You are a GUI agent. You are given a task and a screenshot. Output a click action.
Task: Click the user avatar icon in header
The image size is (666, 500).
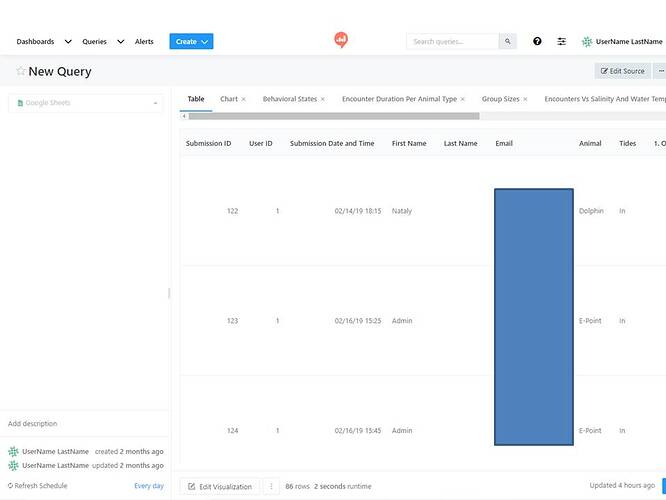(587, 42)
